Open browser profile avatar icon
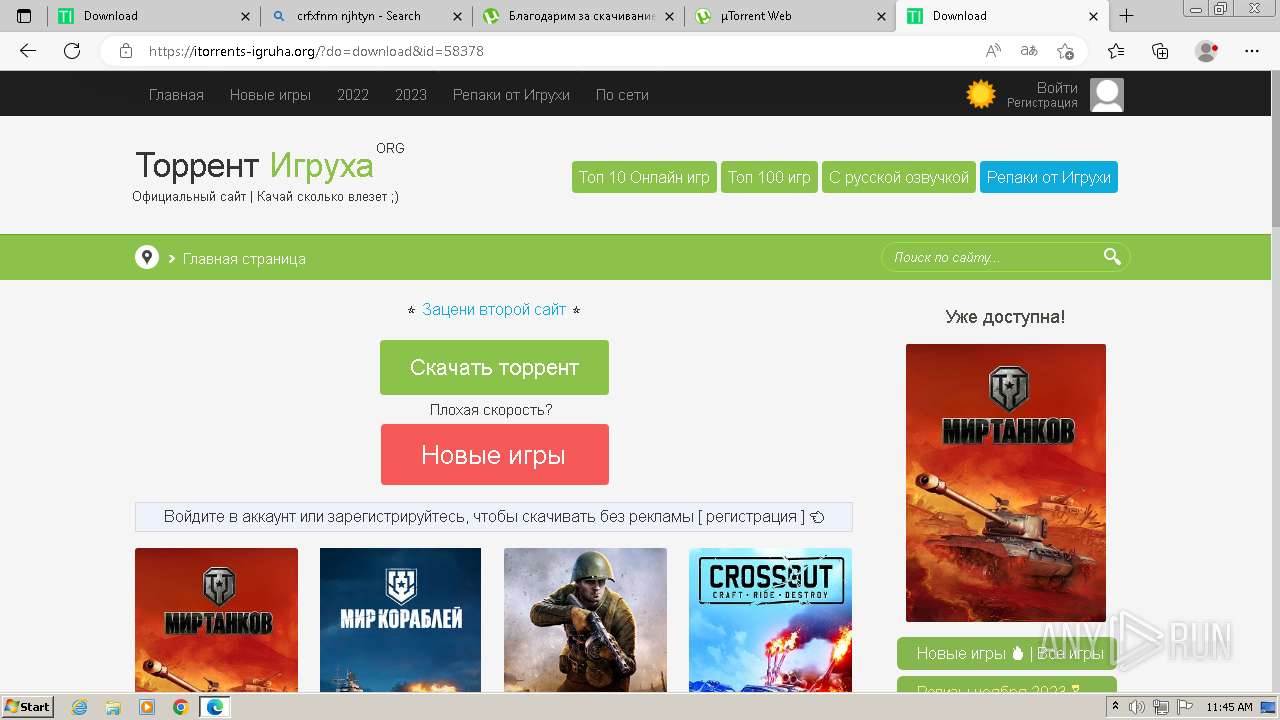This screenshot has height=720, width=1280. click(x=1206, y=51)
